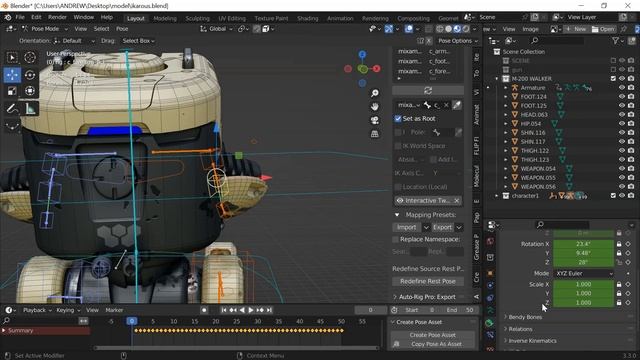Open the Pose Options dropdown
This screenshot has width=640, height=360.
(x=457, y=41)
